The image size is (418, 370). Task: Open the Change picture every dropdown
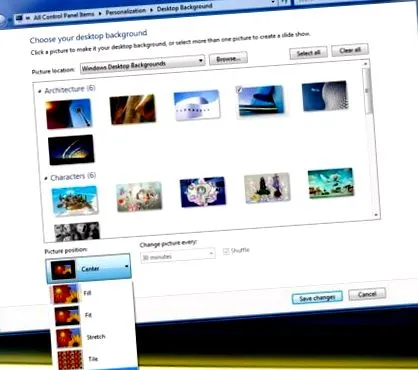(178, 255)
